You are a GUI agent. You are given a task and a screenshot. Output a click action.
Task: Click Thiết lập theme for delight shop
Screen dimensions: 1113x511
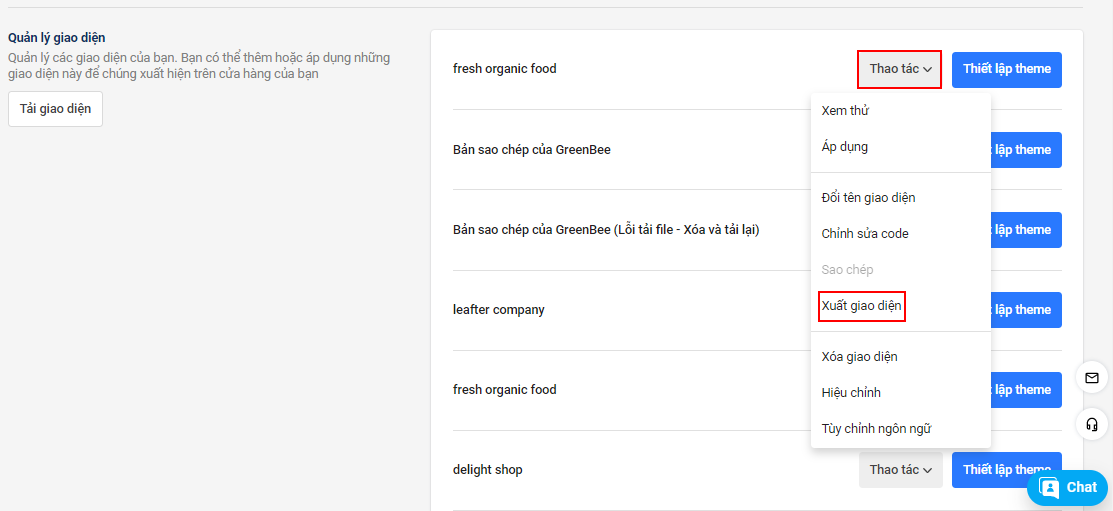1007,470
